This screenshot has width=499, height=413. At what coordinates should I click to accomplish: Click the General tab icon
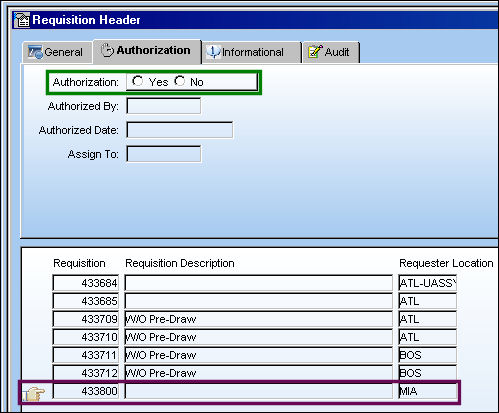[35, 52]
